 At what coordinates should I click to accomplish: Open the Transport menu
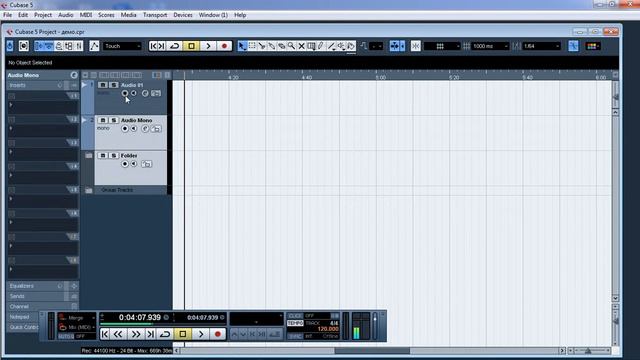(x=155, y=15)
